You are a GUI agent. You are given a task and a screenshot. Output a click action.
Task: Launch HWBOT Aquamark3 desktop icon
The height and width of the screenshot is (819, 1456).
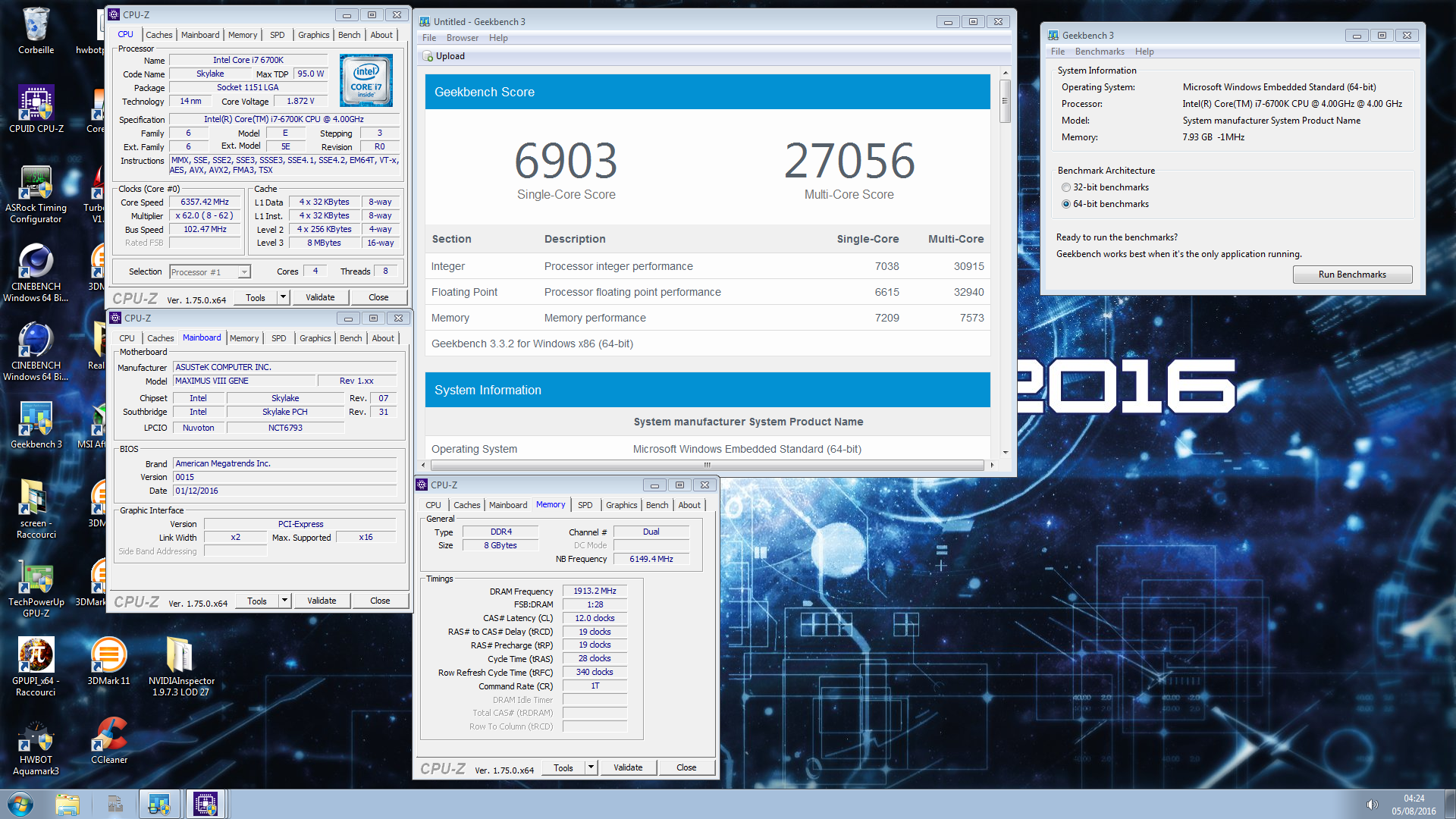pos(36,746)
